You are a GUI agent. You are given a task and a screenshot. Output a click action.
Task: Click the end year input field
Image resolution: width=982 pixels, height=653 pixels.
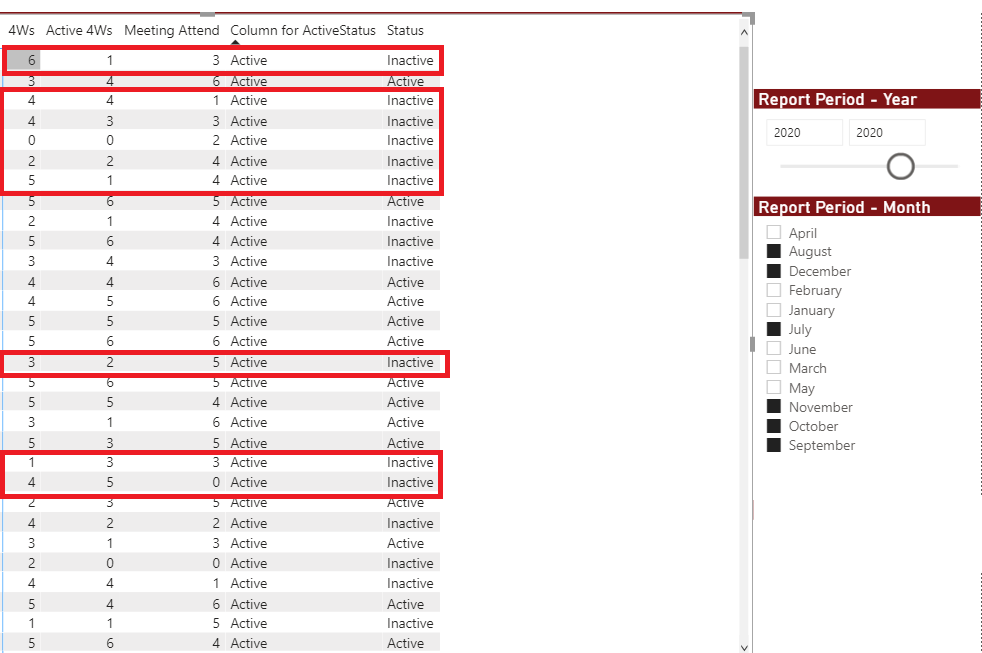coord(887,133)
